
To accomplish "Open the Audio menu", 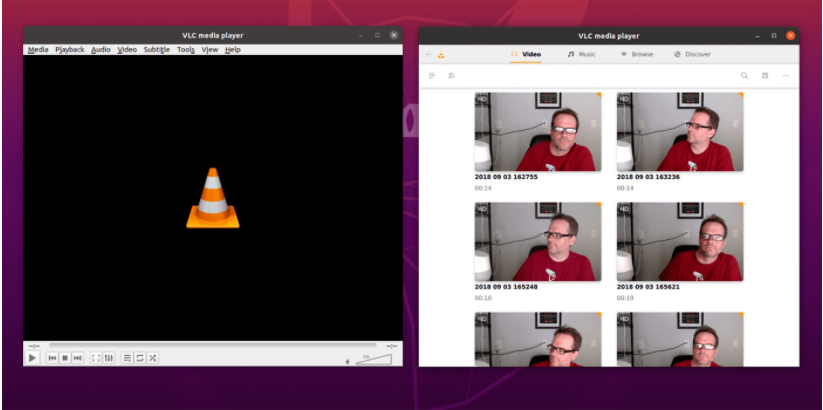I will (101, 49).
